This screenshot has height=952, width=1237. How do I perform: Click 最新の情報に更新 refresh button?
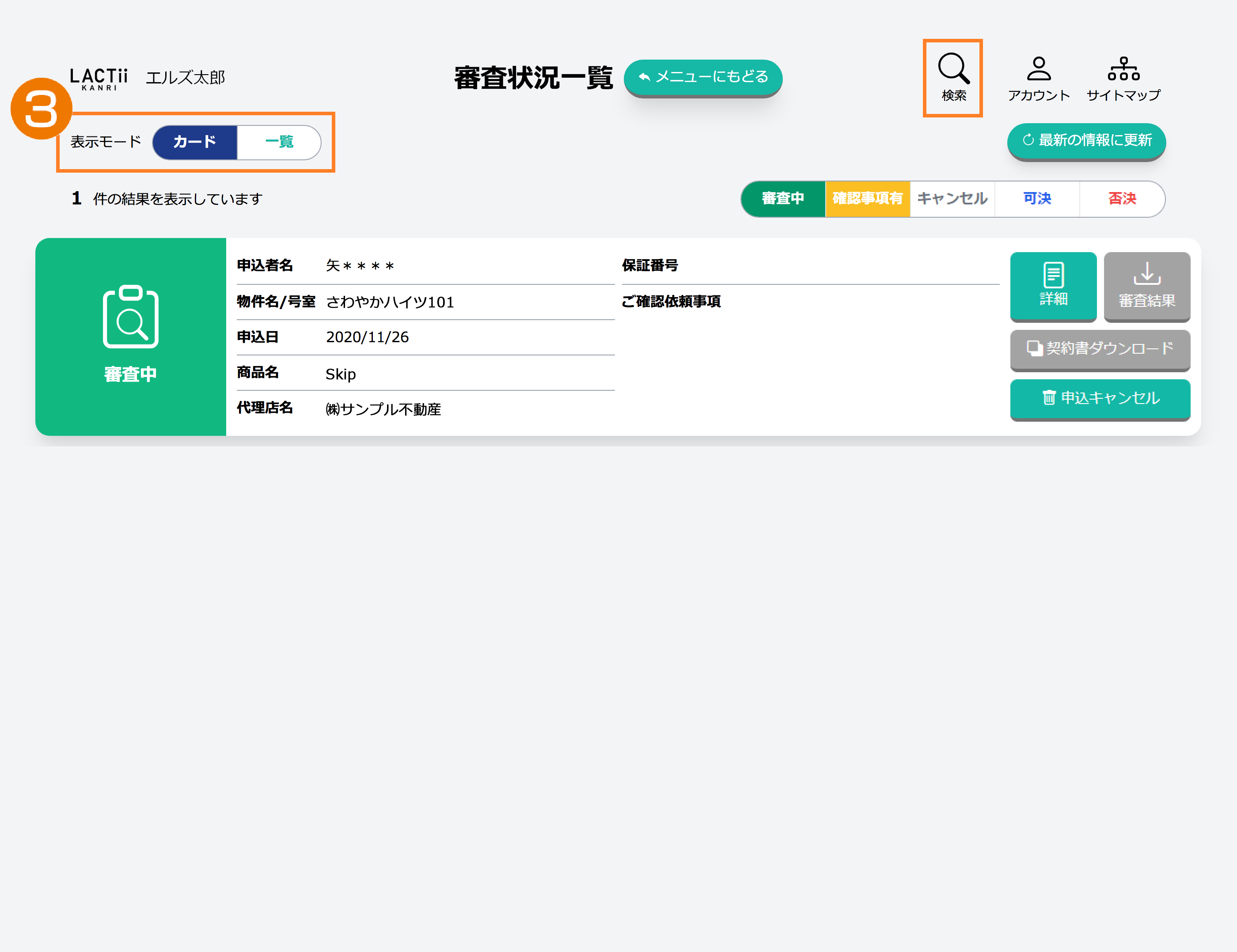coord(1086,140)
